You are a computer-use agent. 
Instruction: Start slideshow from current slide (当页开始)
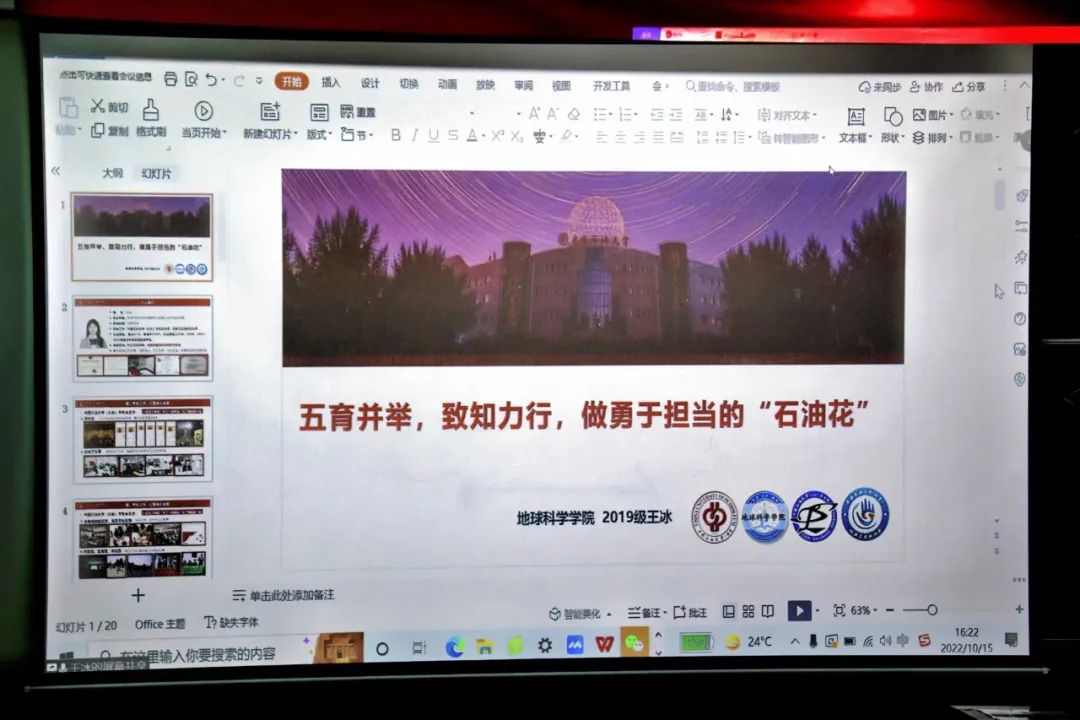[x=203, y=111]
